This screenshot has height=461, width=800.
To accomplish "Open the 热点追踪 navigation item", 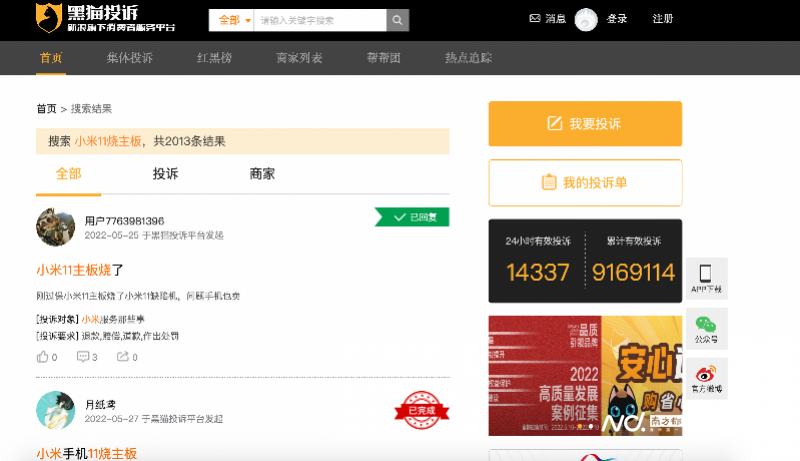I will pyautogui.click(x=468, y=58).
